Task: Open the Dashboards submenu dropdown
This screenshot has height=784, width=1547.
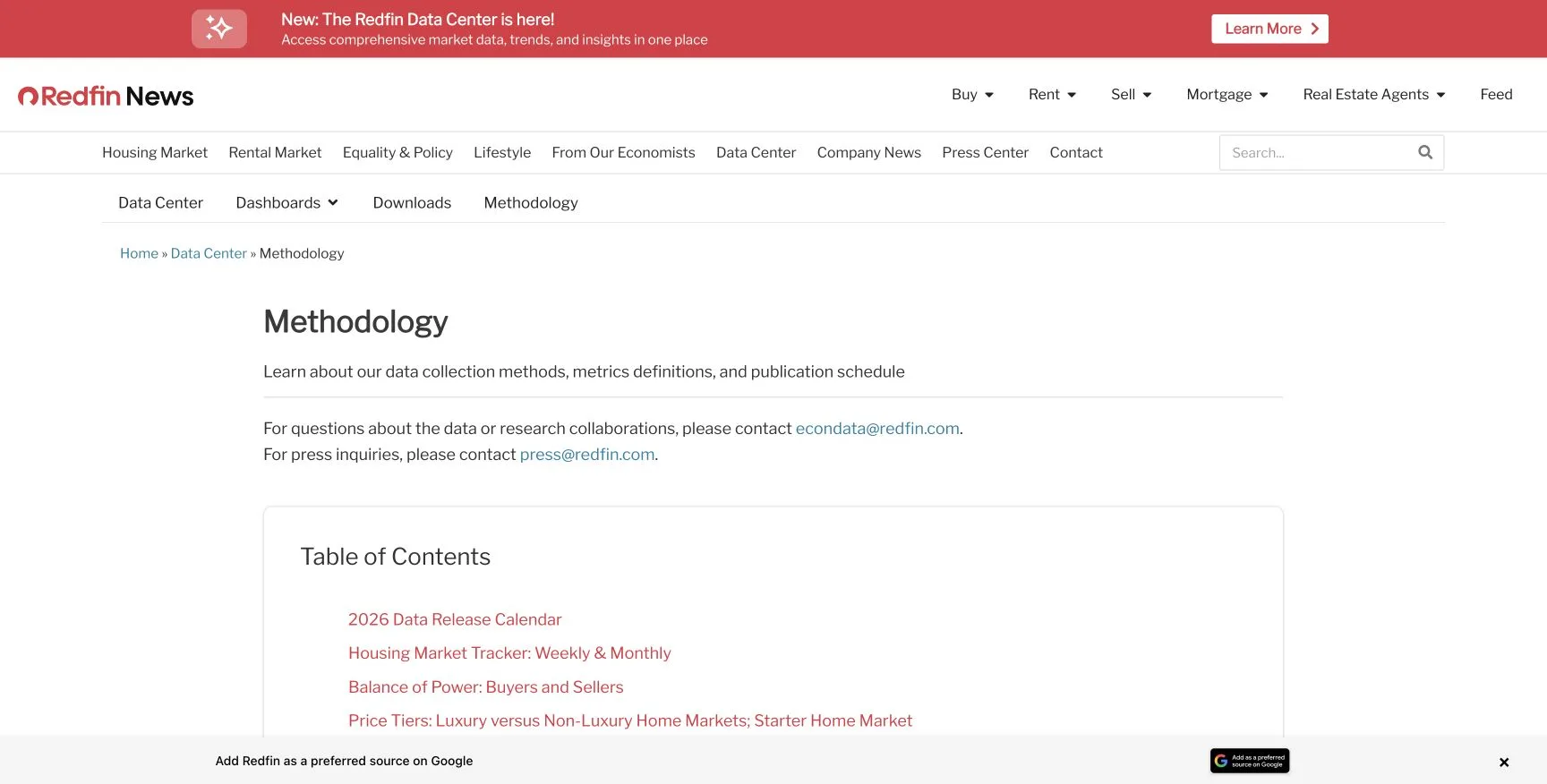Action: pyautogui.click(x=286, y=202)
